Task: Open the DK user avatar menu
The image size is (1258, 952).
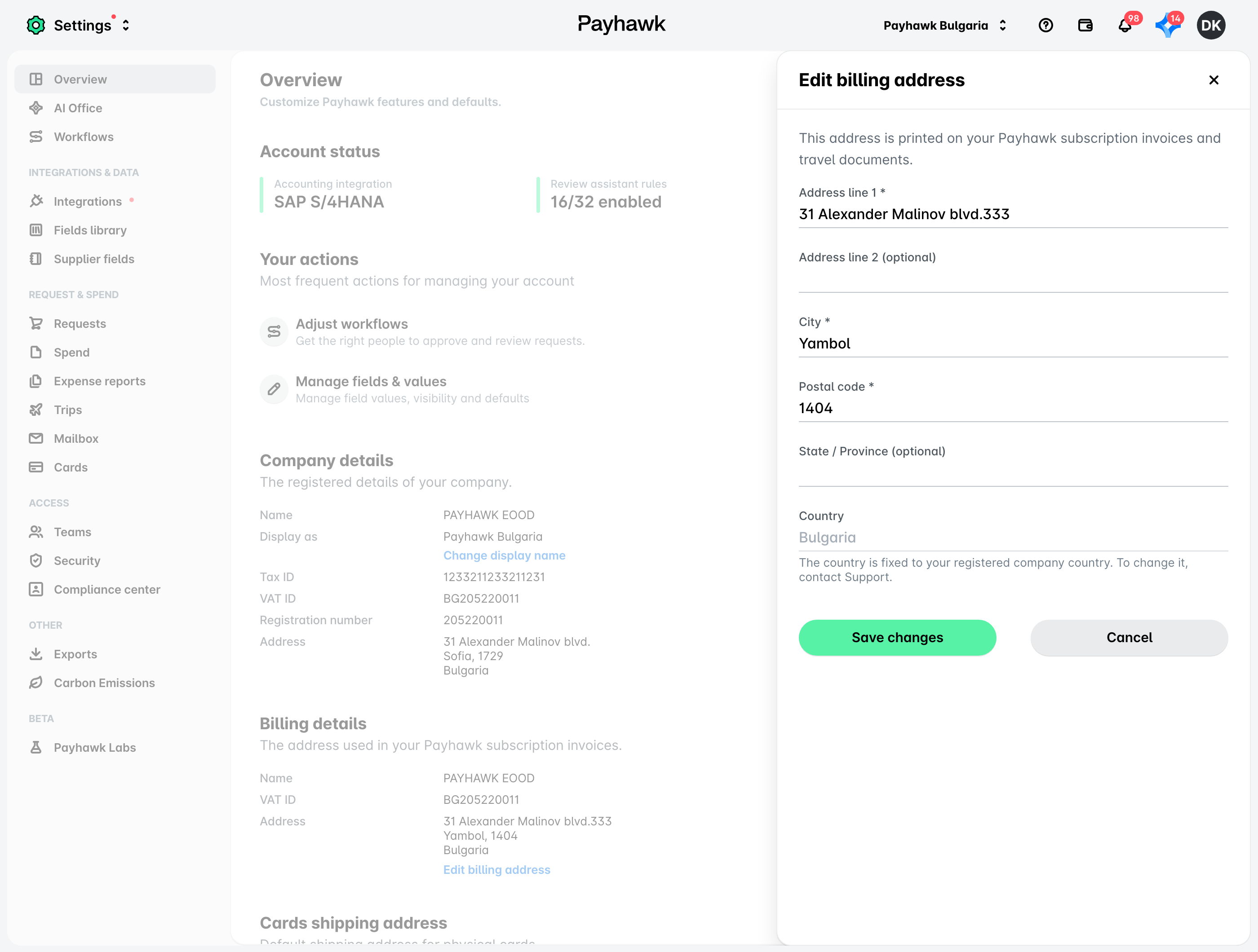Action: pyautogui.click(x=1211, y=26)
